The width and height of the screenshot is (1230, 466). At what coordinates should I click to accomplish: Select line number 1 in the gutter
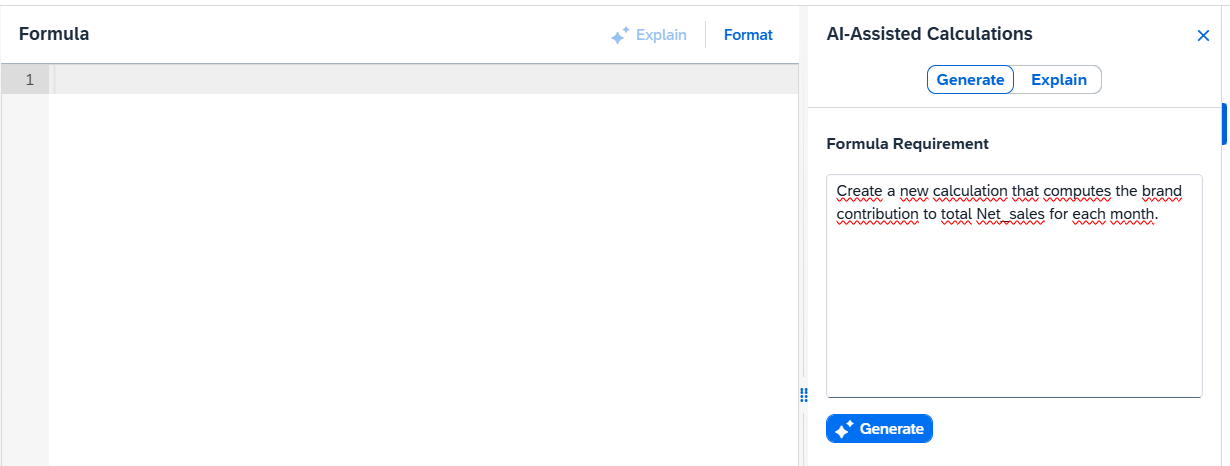pyautogui.click(x=30, y=80)
